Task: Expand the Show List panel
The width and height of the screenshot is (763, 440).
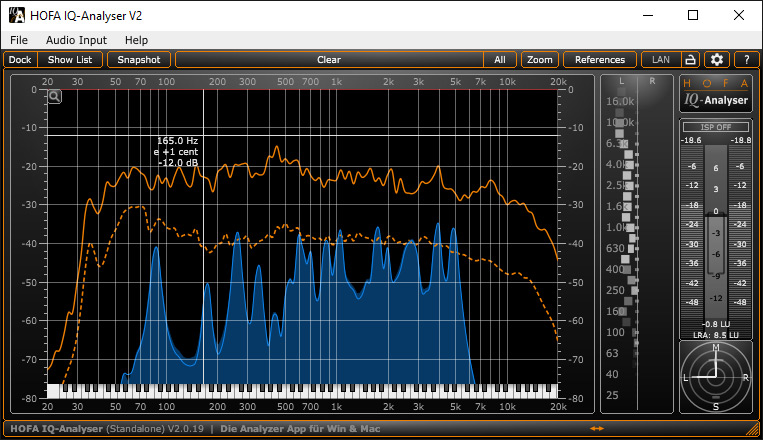Action: pos(70,60)
